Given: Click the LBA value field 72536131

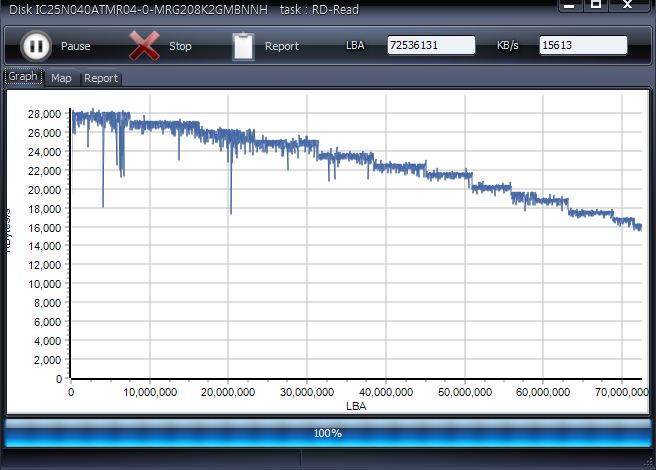Looking at the screenshot, I should [431, 45].
